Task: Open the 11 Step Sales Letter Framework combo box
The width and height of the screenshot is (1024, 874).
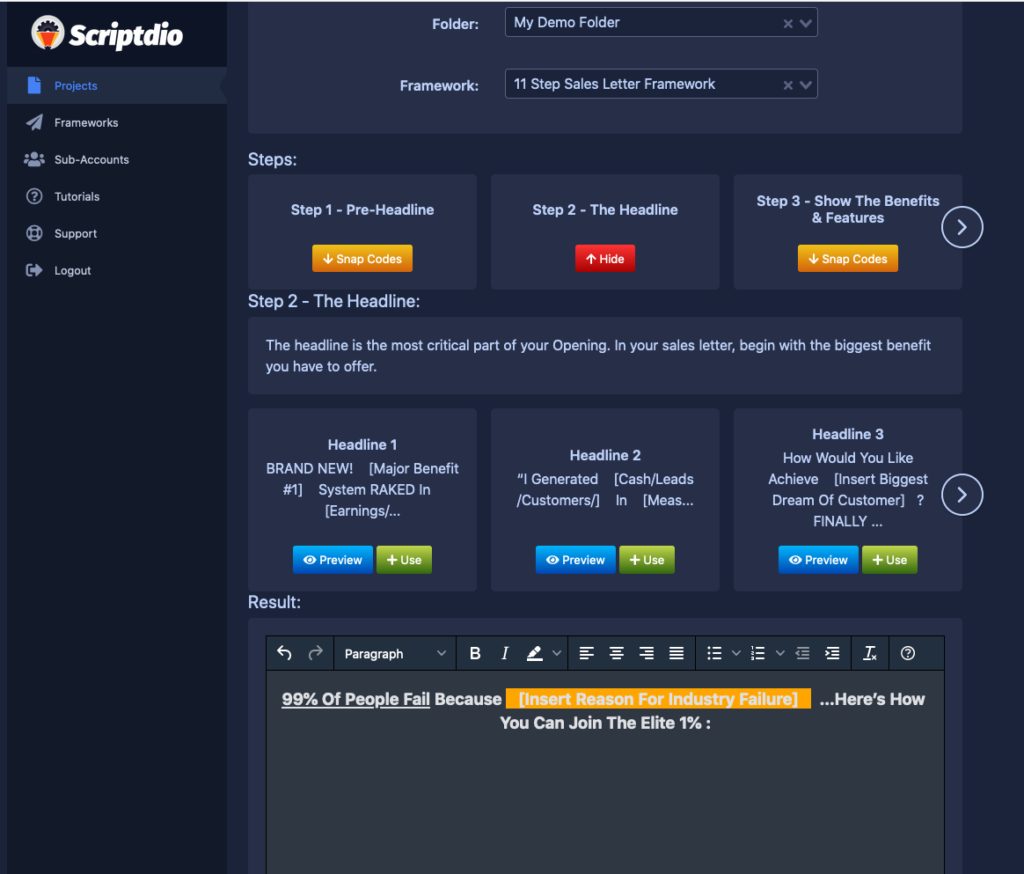Action: click(661, 84)
